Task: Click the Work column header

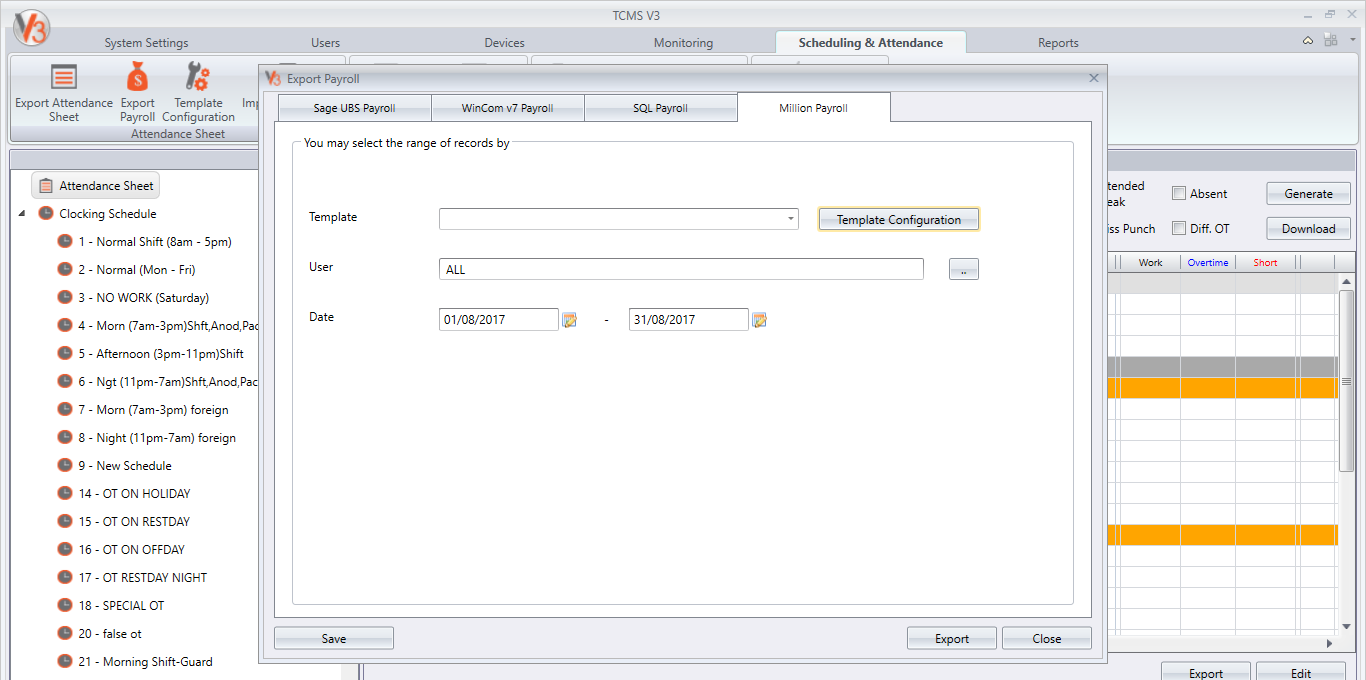Action: coord(1150,263)
